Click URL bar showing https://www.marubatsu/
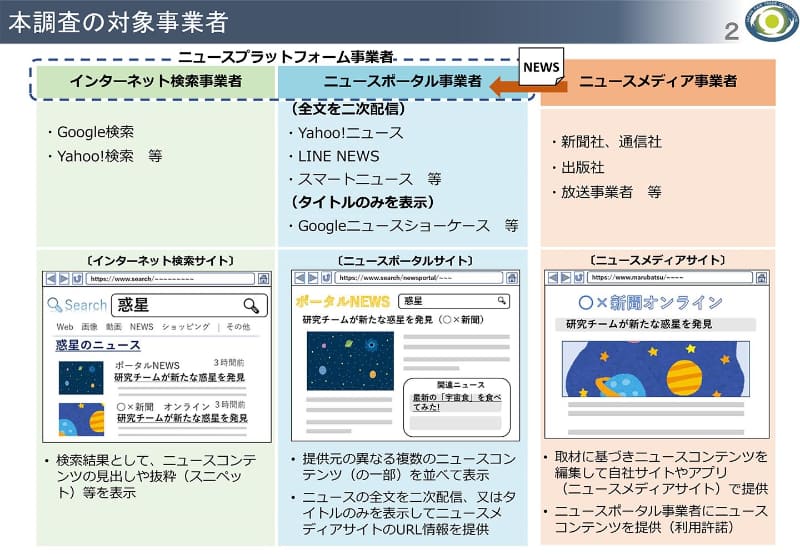 point(670,278)
